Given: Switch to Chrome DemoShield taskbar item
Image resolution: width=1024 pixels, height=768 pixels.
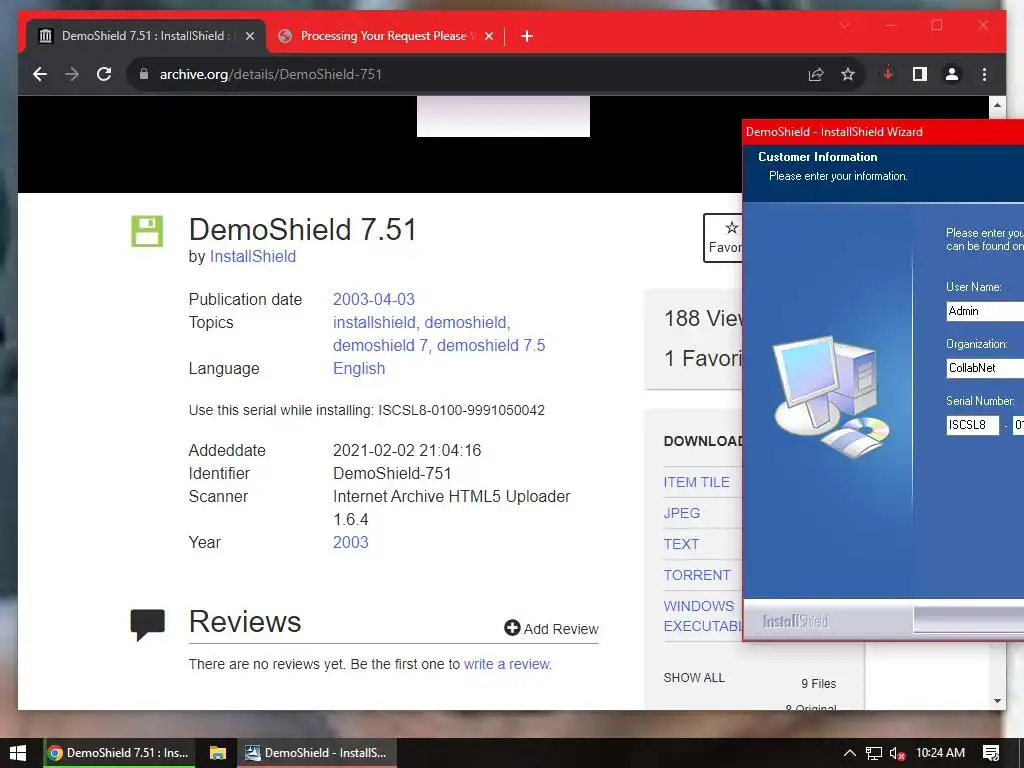Looking at the screenshot, I should click(119, 753).
